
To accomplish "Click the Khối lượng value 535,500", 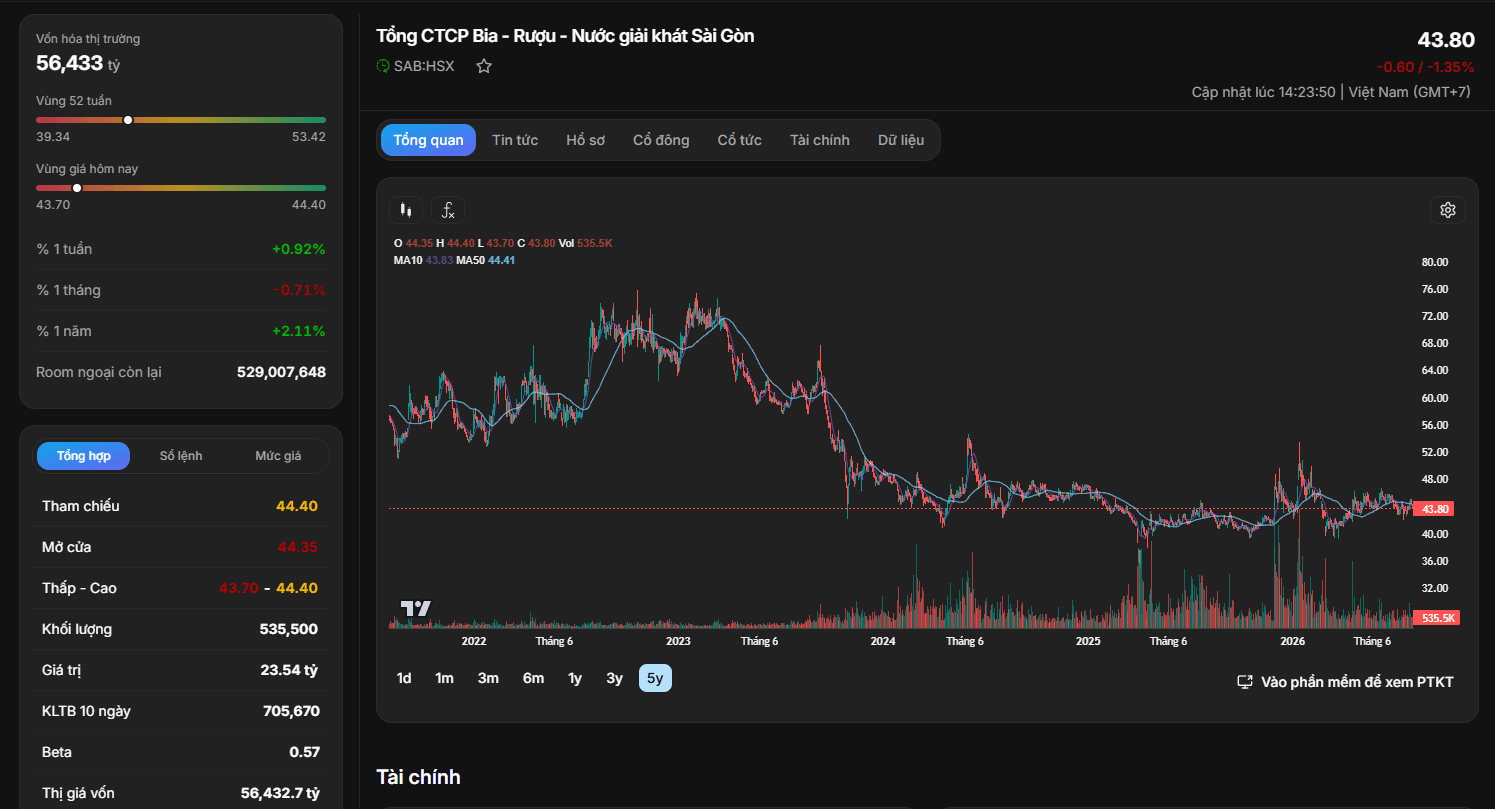I will (x=289, y=629).
